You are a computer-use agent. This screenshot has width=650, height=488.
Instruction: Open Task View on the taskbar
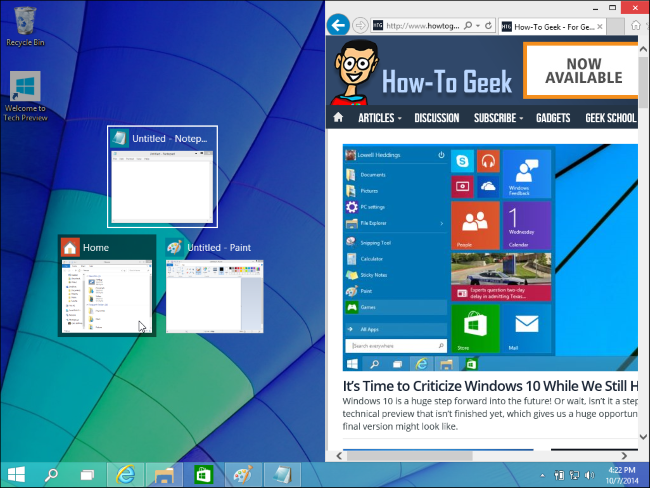tap(87, 475)
